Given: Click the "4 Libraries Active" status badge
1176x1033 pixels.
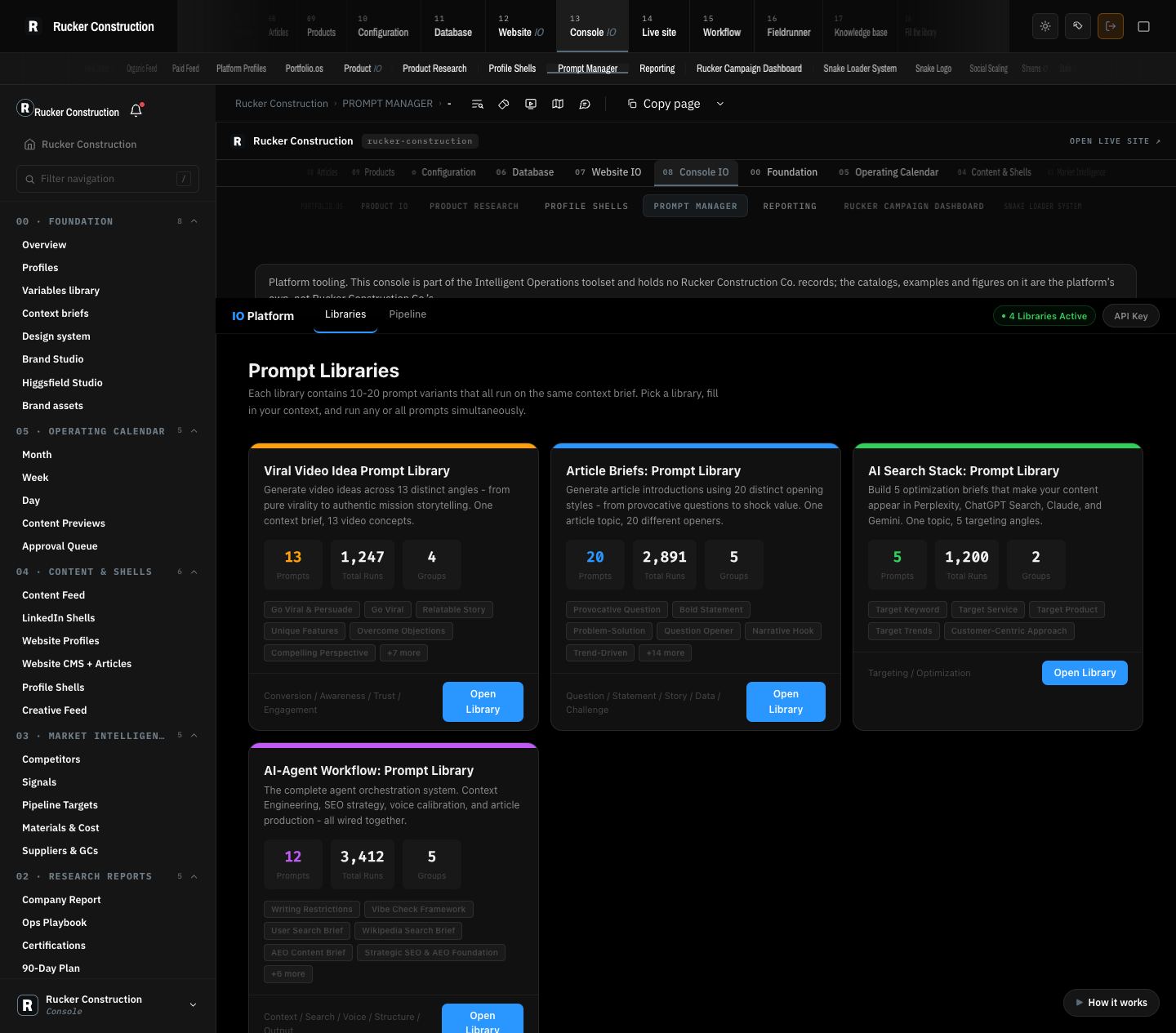Looking at the screenshot, I should click(1044, 316).
